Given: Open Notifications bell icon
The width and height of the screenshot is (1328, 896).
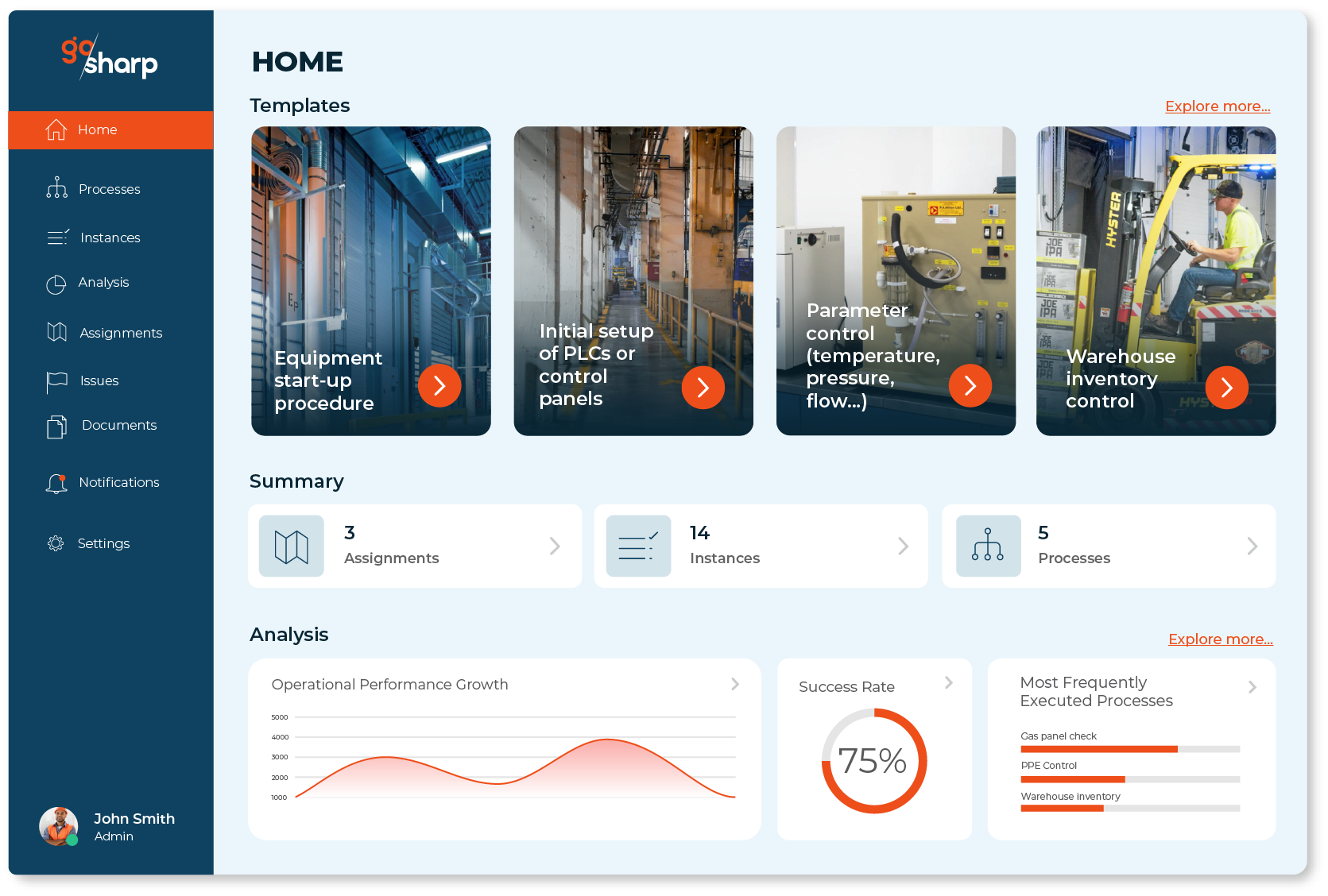Looking at the screenshot, I should [56, 483].
